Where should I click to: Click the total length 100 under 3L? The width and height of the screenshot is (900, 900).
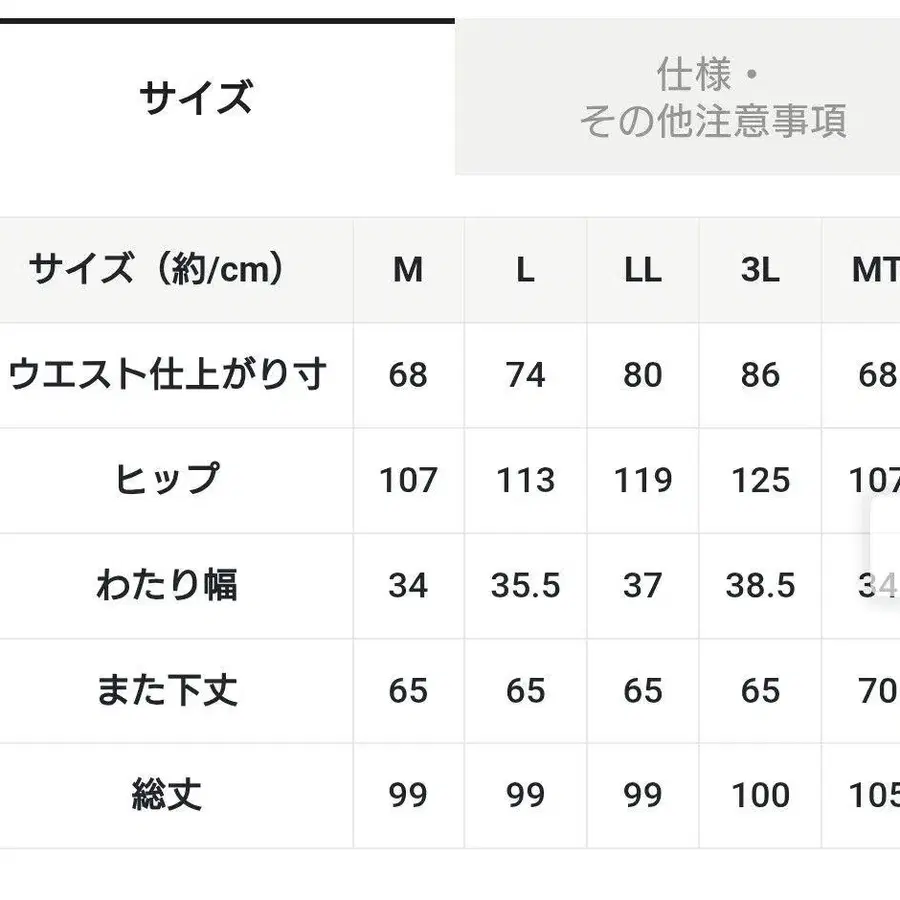pos(759,795)
